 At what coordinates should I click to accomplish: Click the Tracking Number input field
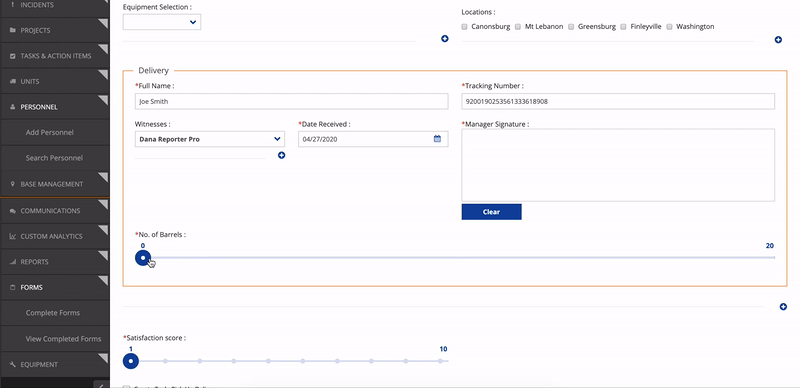[618, 101]
